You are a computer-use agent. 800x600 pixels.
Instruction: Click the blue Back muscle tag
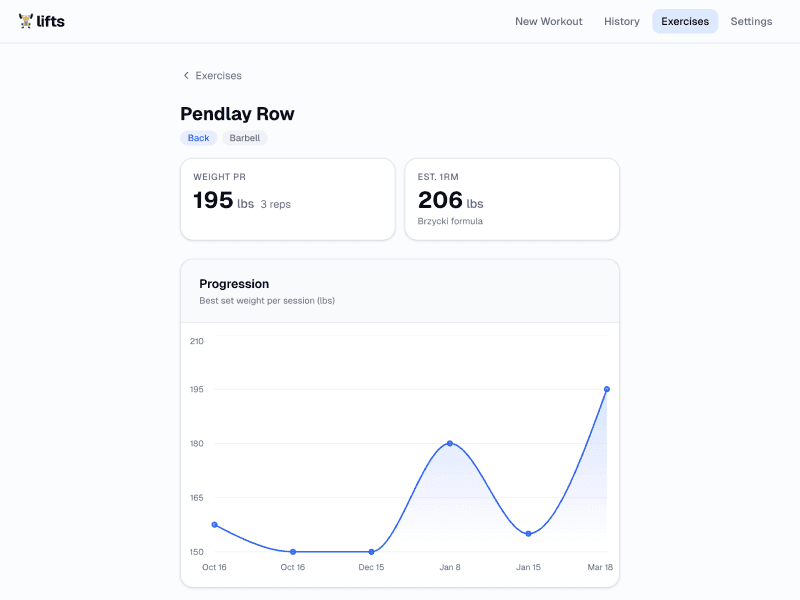(x=198, y=138)
